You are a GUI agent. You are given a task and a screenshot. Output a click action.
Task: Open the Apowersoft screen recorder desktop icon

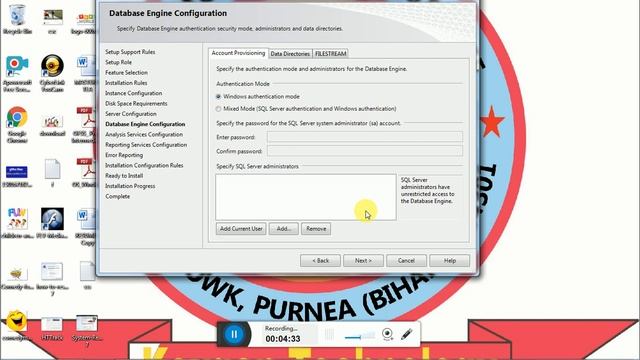point(17,74)
